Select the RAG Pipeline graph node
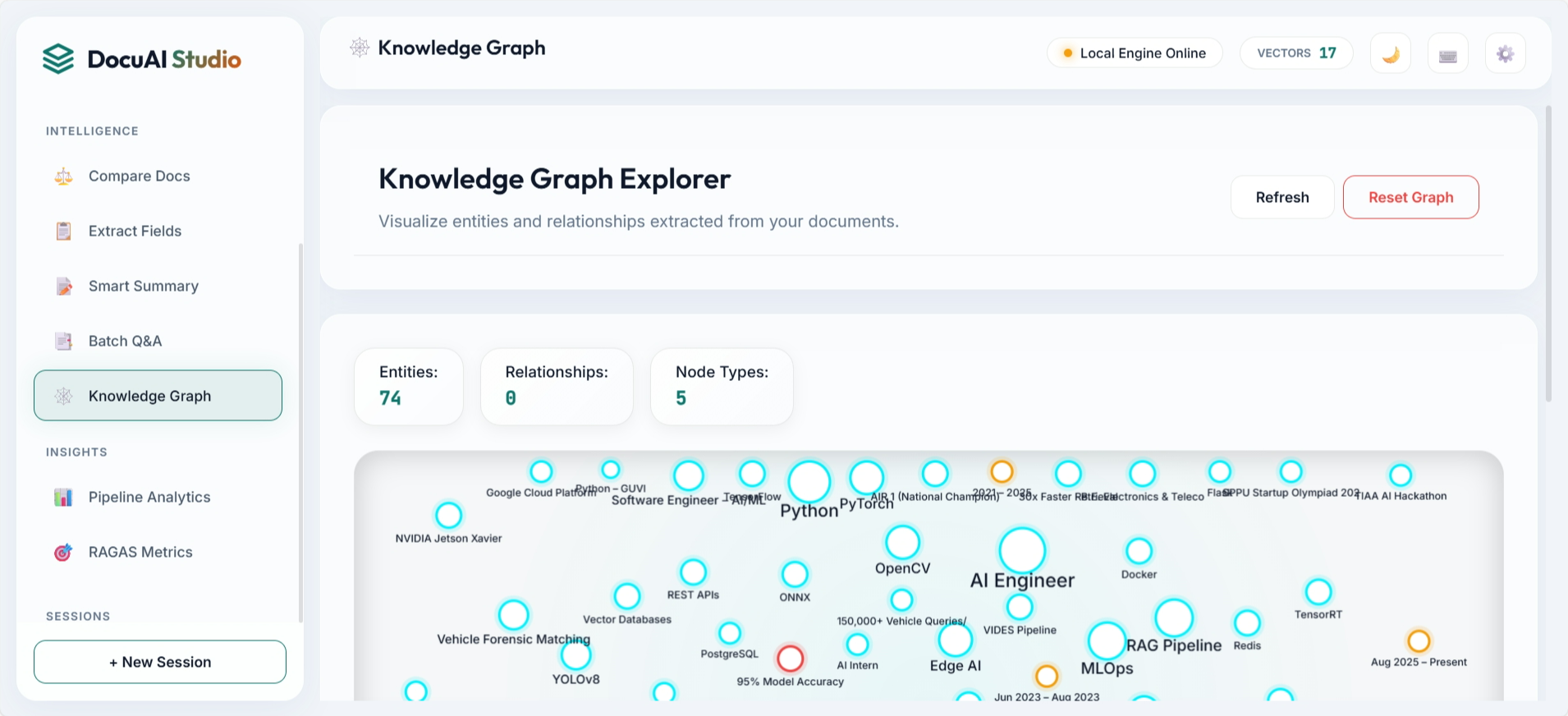Viewport: 1568px width, 716px height. [1174, 618]
